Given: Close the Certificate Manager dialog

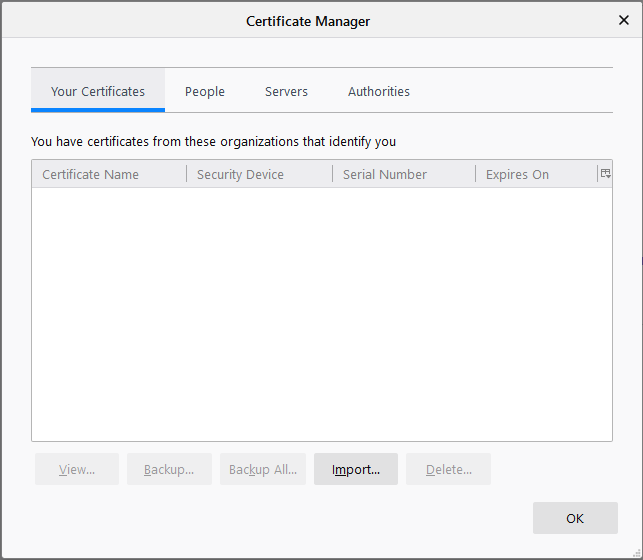Looking at the screenshot, I should click(x=624, y=21).
